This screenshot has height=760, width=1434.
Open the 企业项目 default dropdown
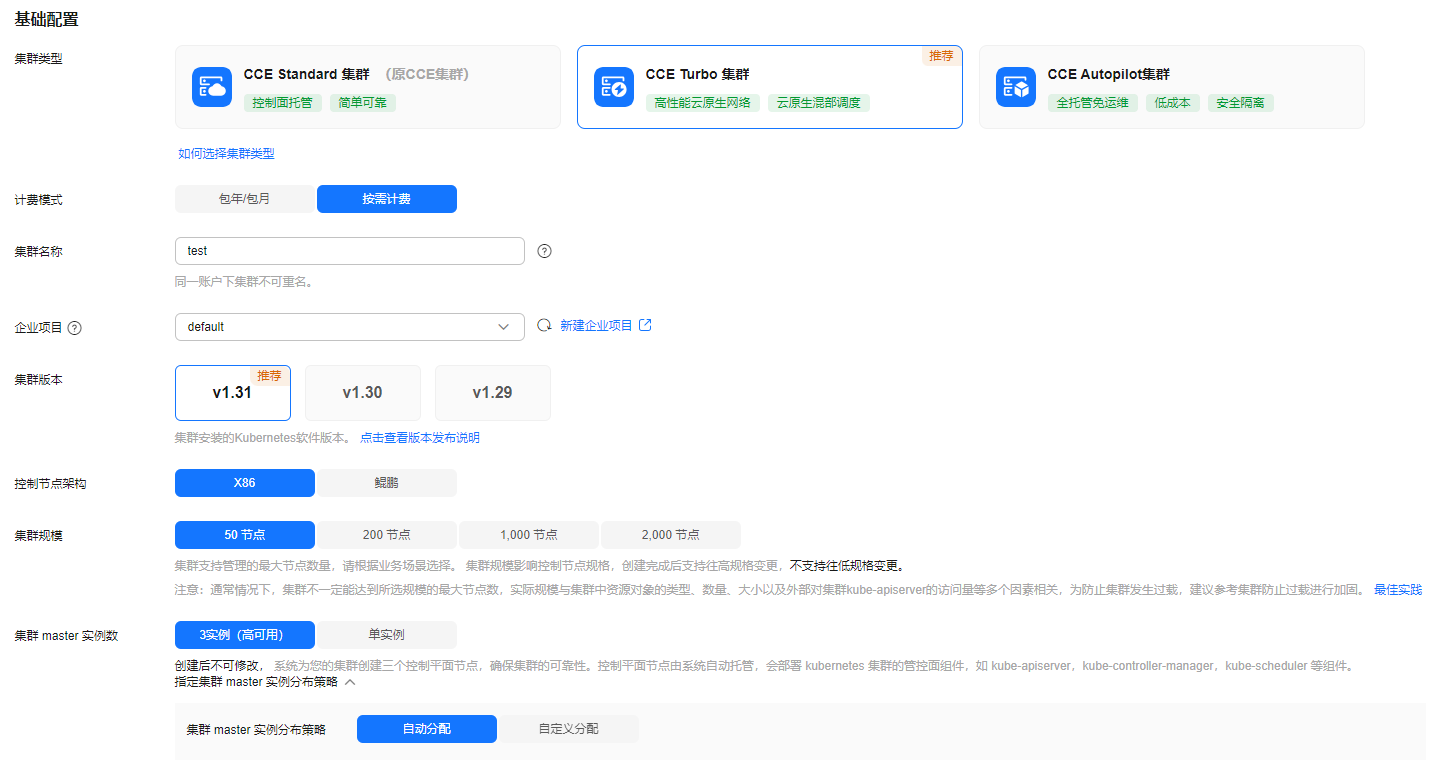[350, 327]
